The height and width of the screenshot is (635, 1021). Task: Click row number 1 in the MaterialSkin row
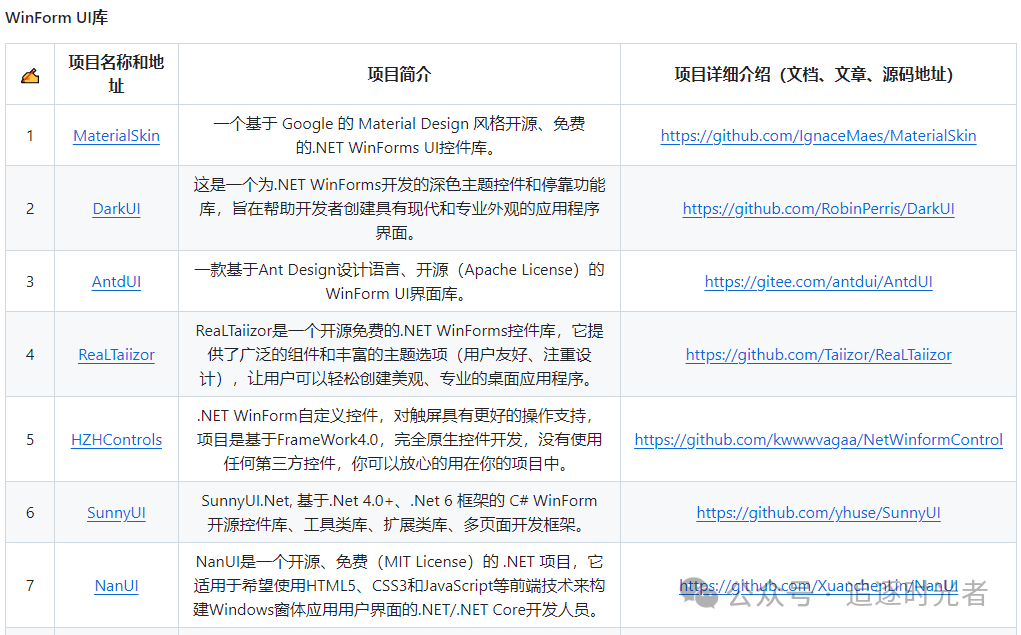(30, 135)
